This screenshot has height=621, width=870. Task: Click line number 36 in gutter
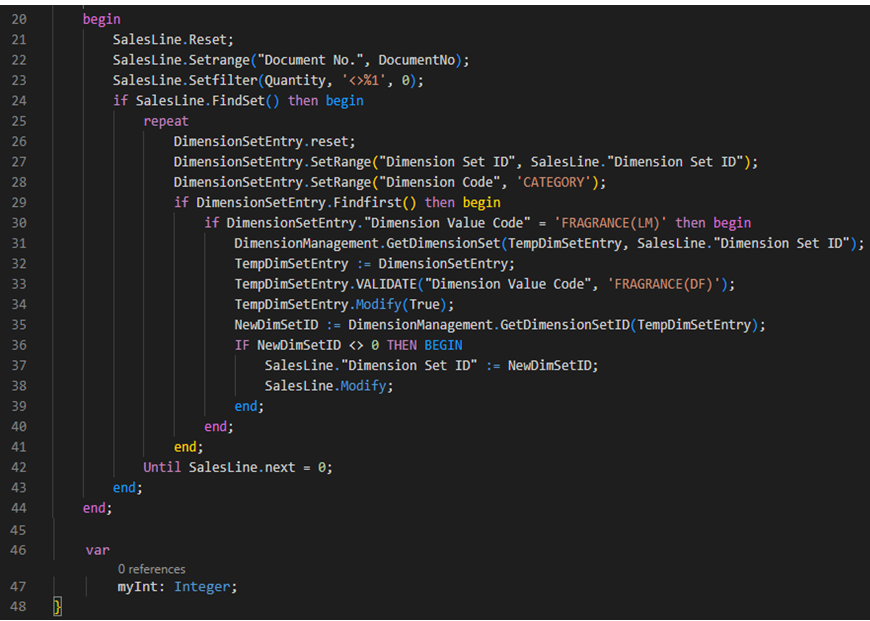click(x=18, y=345)
